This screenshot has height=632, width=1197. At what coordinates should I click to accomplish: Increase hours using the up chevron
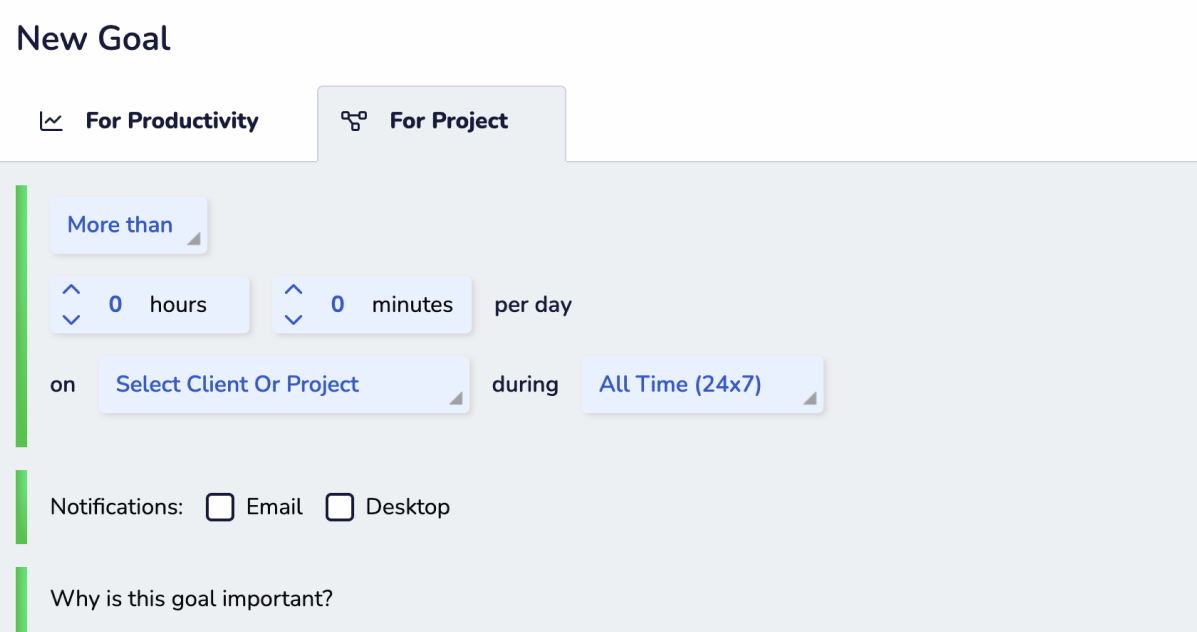[x=70, y=289]
